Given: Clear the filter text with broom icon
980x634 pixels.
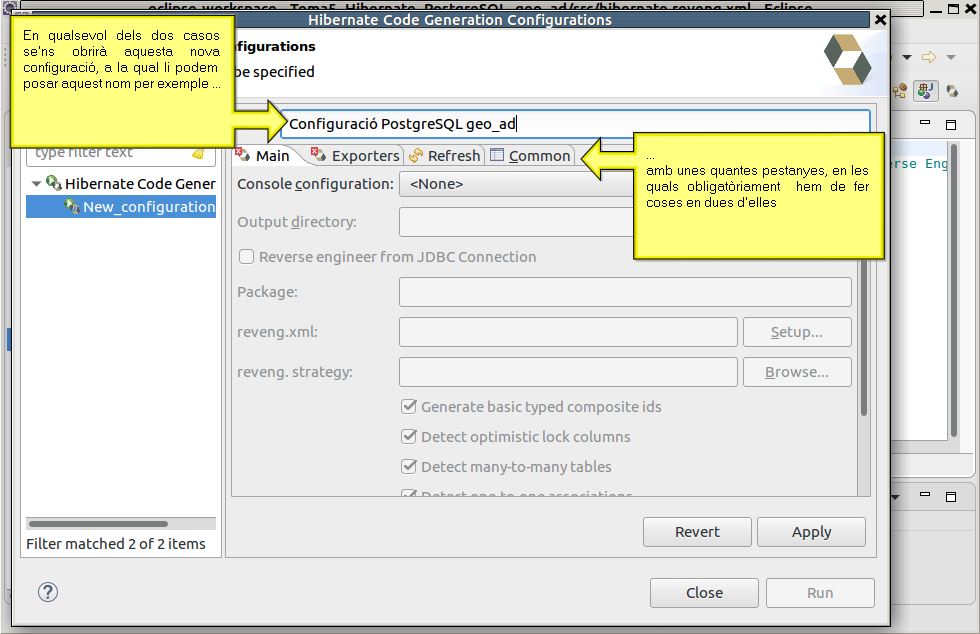Looking at the screenshot, I should [198, 154].
